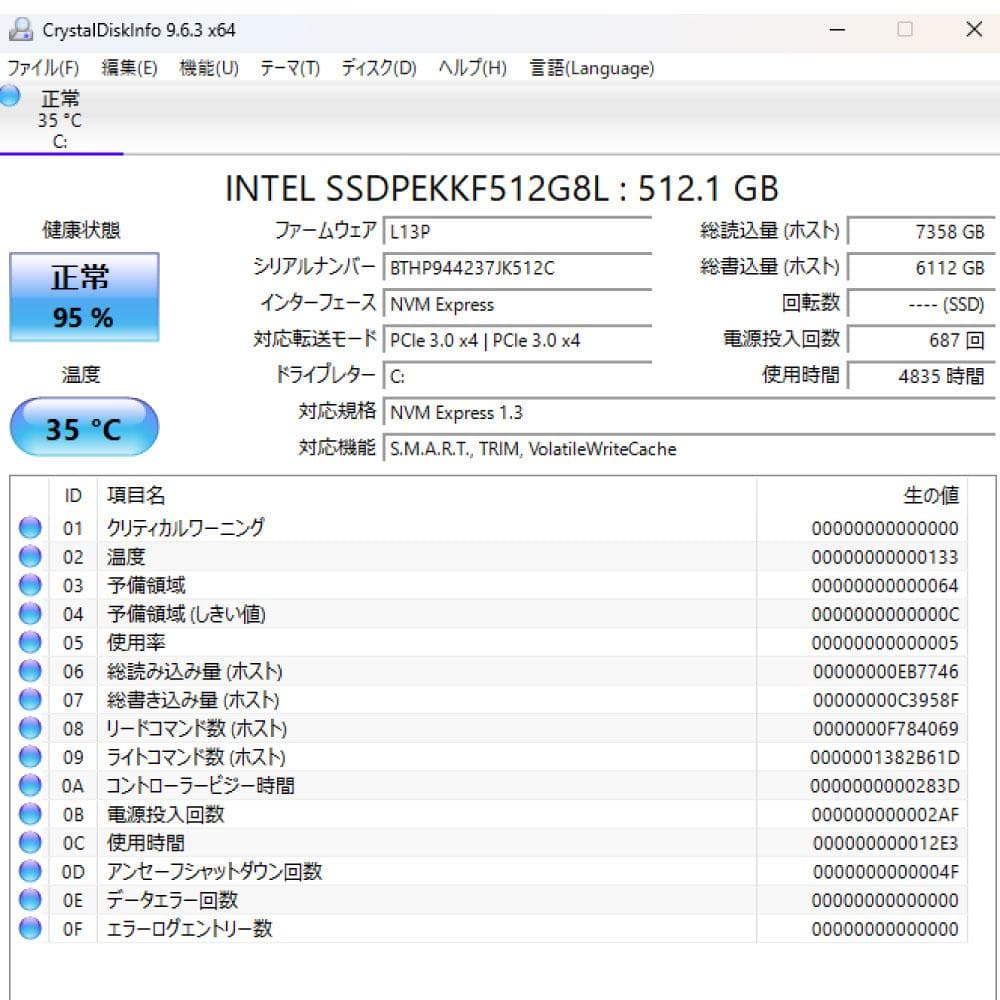Click blue dot beside エラーログエントリー数
This screenshot has height=1000, width=1000.
coord(30,929)
